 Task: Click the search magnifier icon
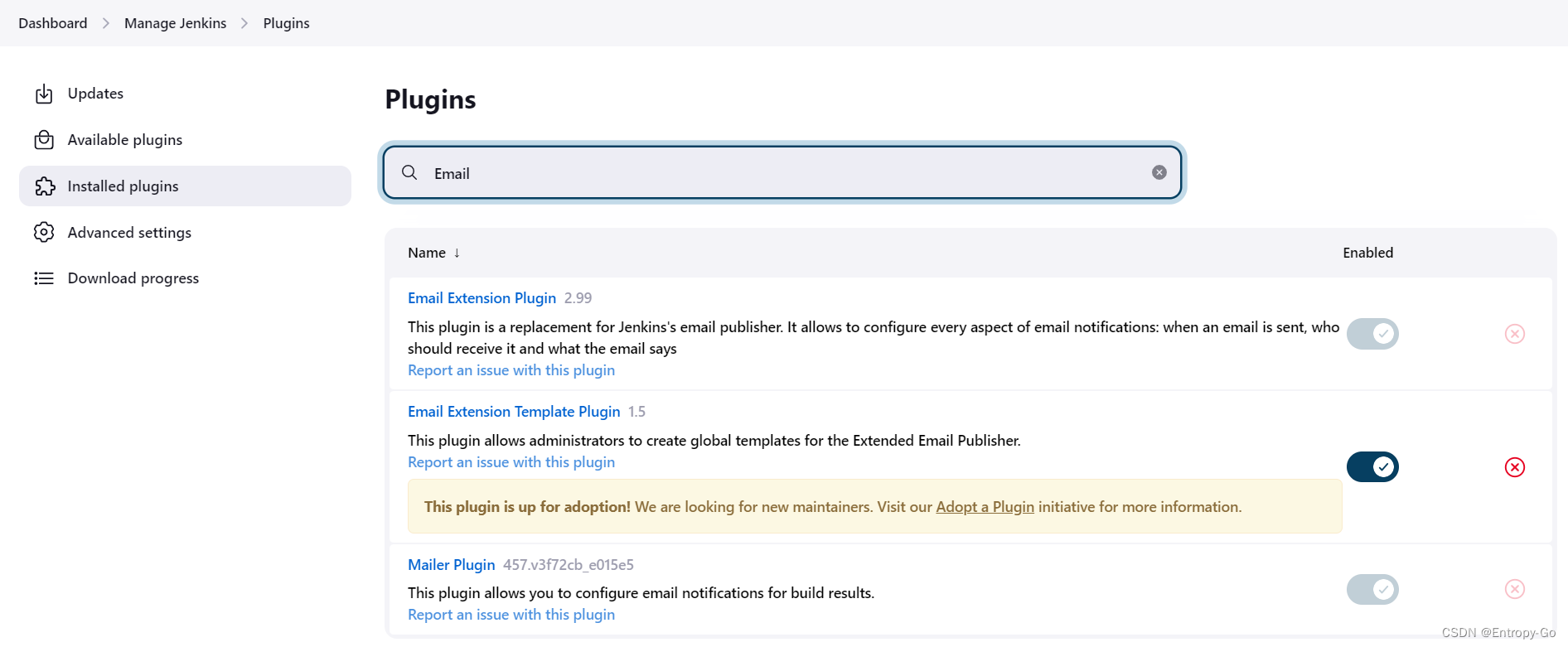point(409,172)
